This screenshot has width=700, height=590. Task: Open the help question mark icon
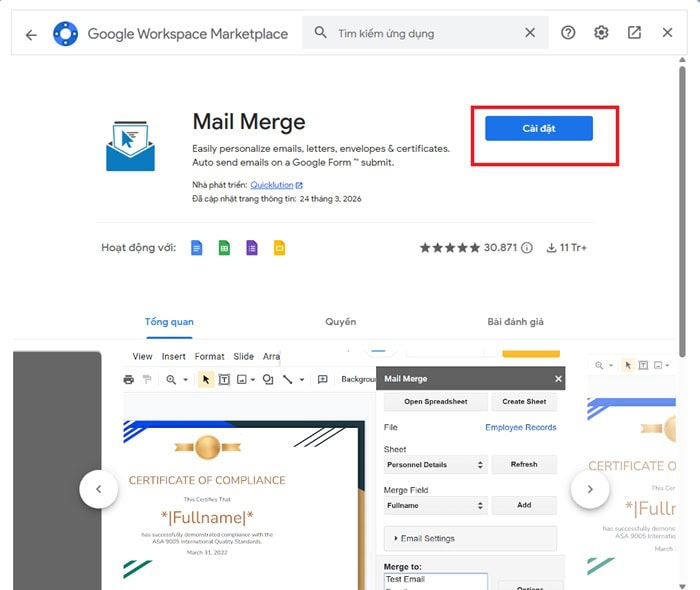coord(568,33)
